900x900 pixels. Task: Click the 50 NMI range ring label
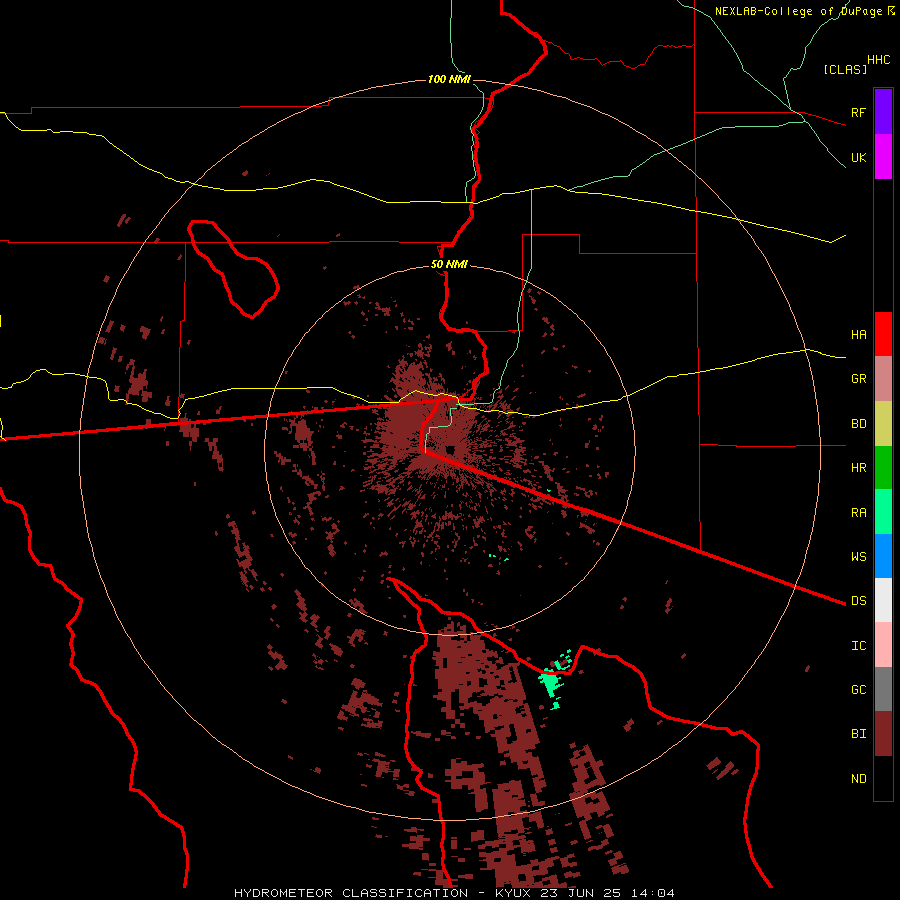[x=449, y=265]
